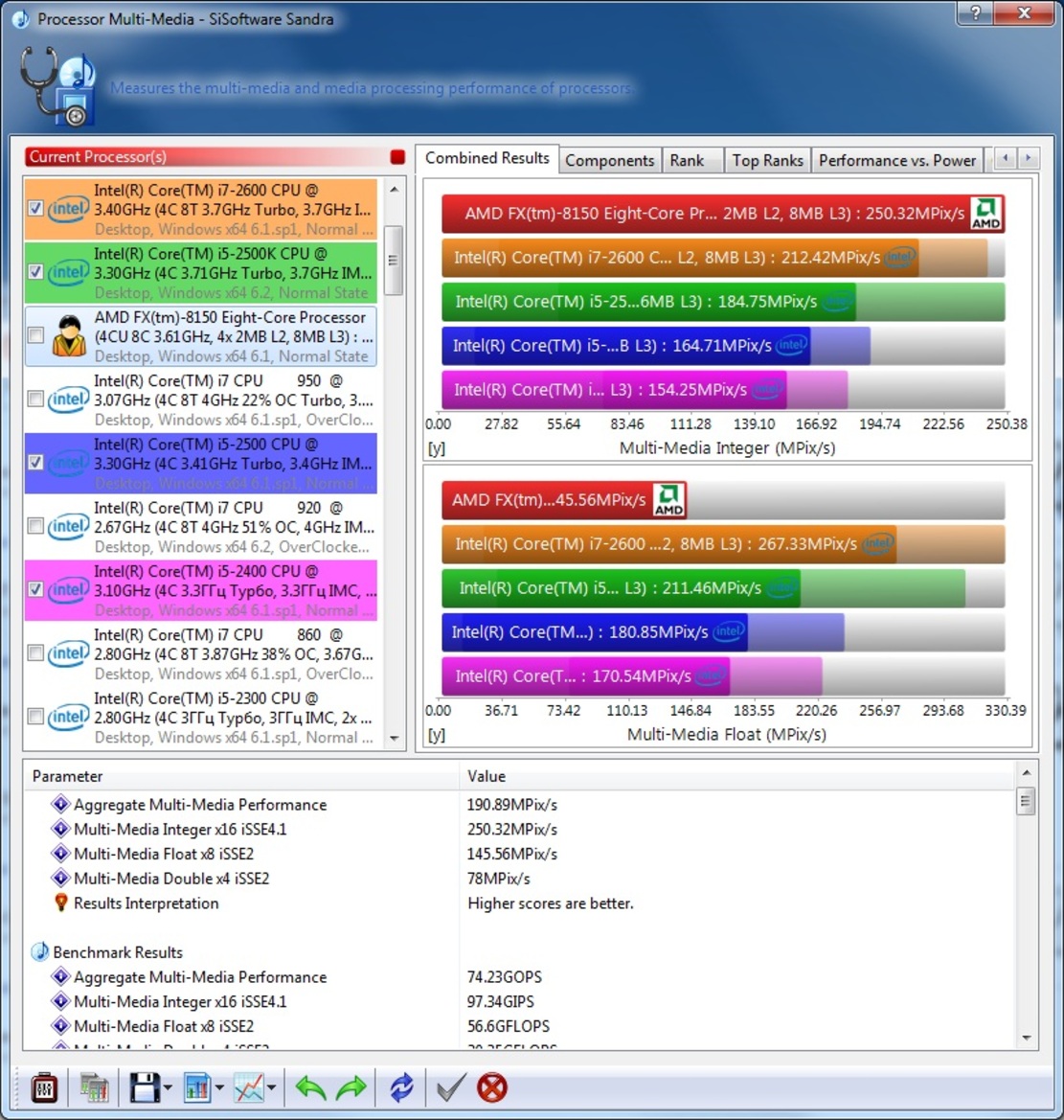Go back with the green left arrow
Screen dimensions: 1064x1120
tap(310, 1087)
